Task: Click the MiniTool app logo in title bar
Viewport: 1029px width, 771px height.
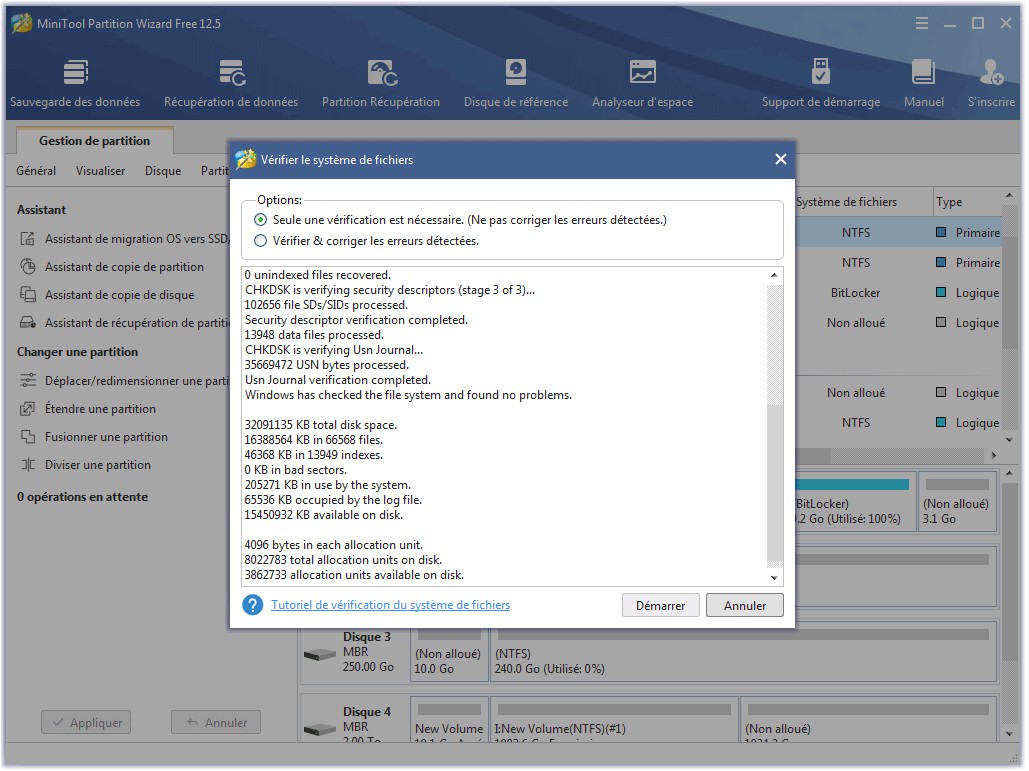Action: coord(22,24)
